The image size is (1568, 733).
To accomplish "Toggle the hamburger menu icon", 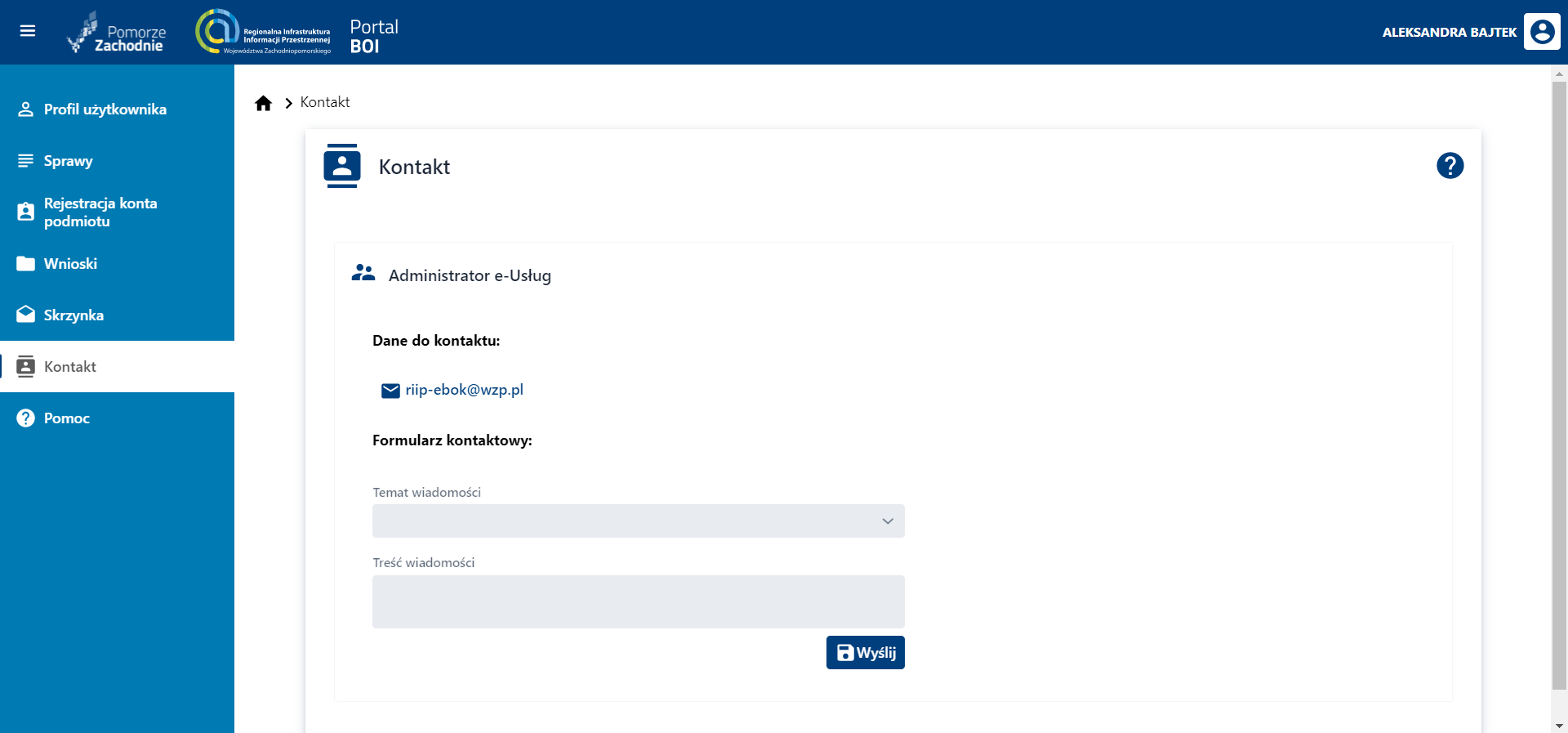I will [28, 31].
